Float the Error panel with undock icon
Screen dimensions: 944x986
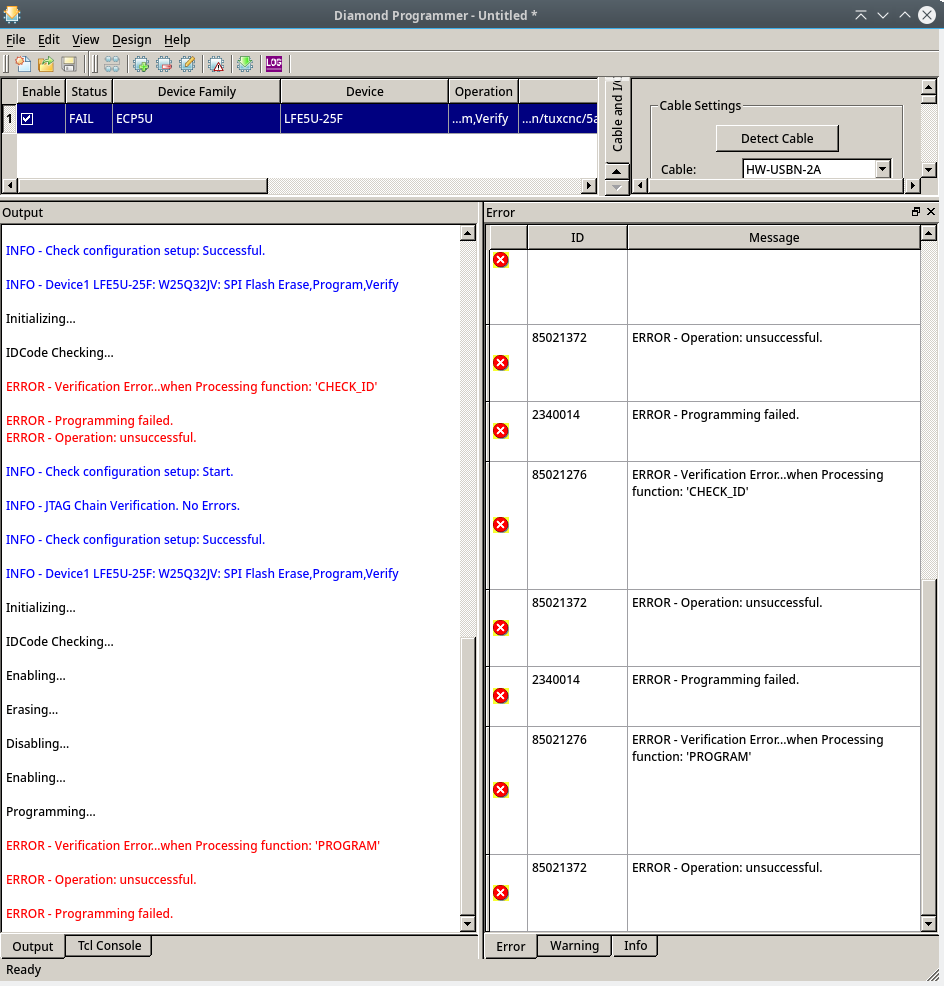coord(916,212)
